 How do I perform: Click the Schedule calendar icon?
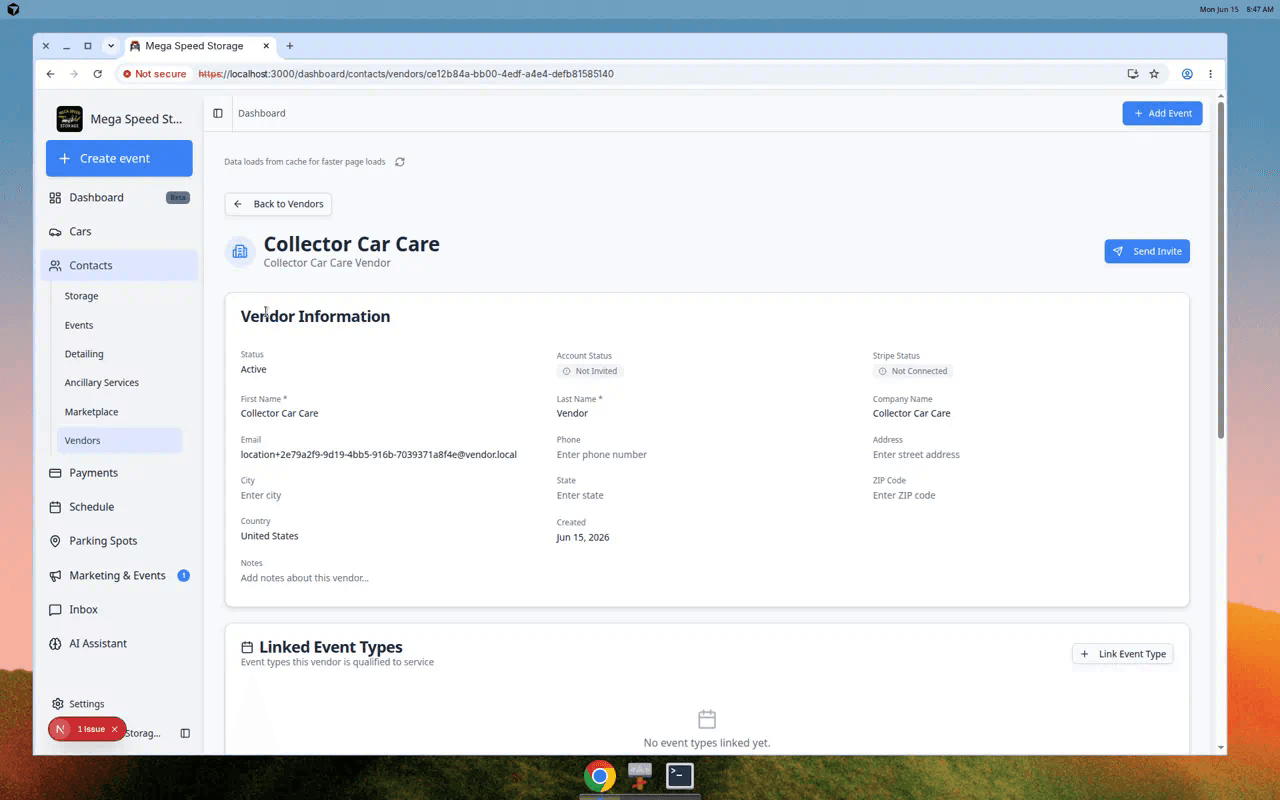(x=55, y=507)
